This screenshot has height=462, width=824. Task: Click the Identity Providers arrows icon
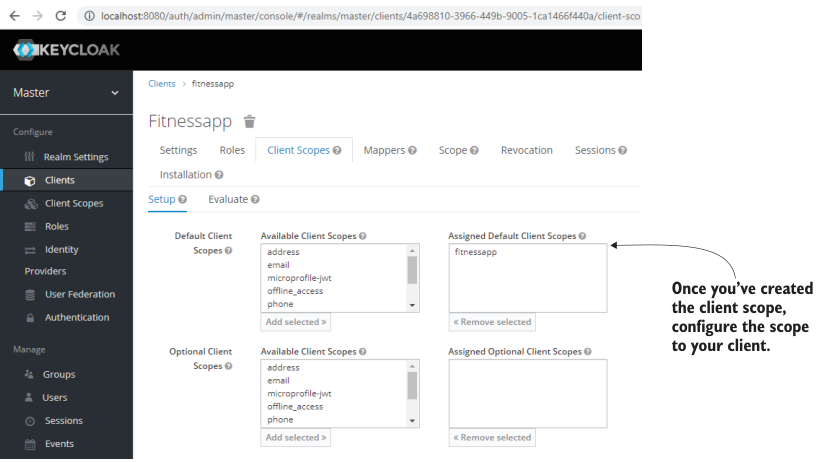[30, 250]
